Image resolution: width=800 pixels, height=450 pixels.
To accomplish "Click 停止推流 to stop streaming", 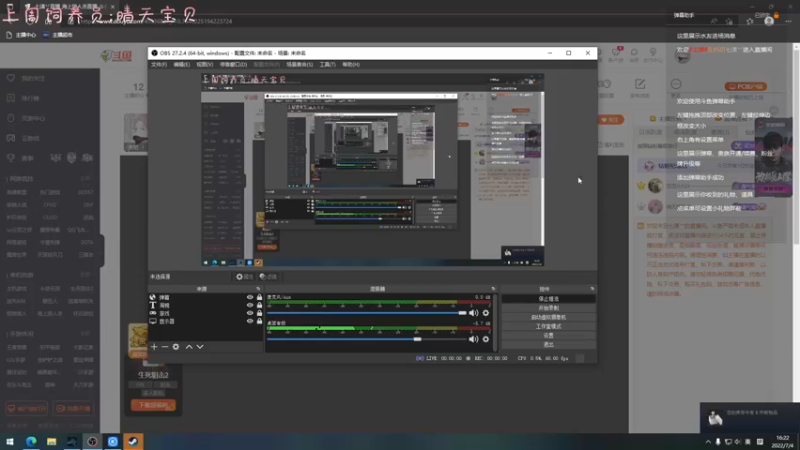I will pos(548,299).
